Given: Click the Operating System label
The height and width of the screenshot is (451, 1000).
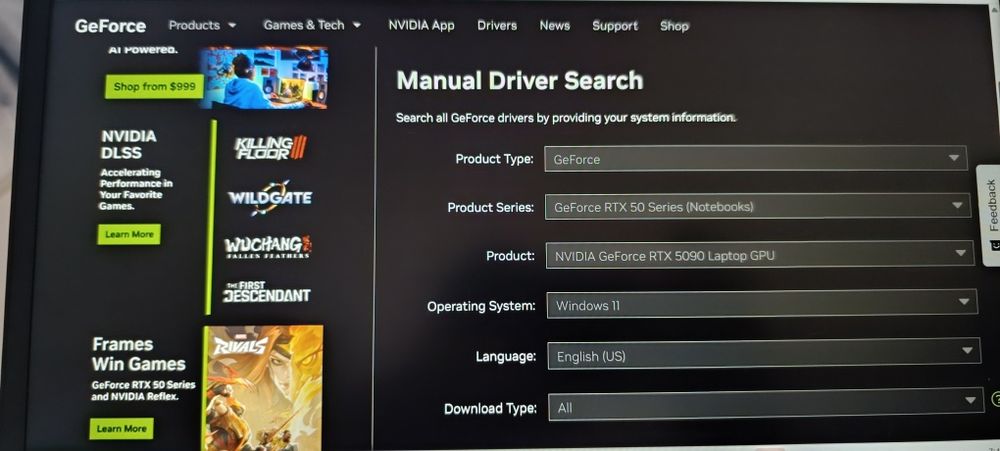Looking at the screenshot, I should pyautogui.click(x=482, y=306).
